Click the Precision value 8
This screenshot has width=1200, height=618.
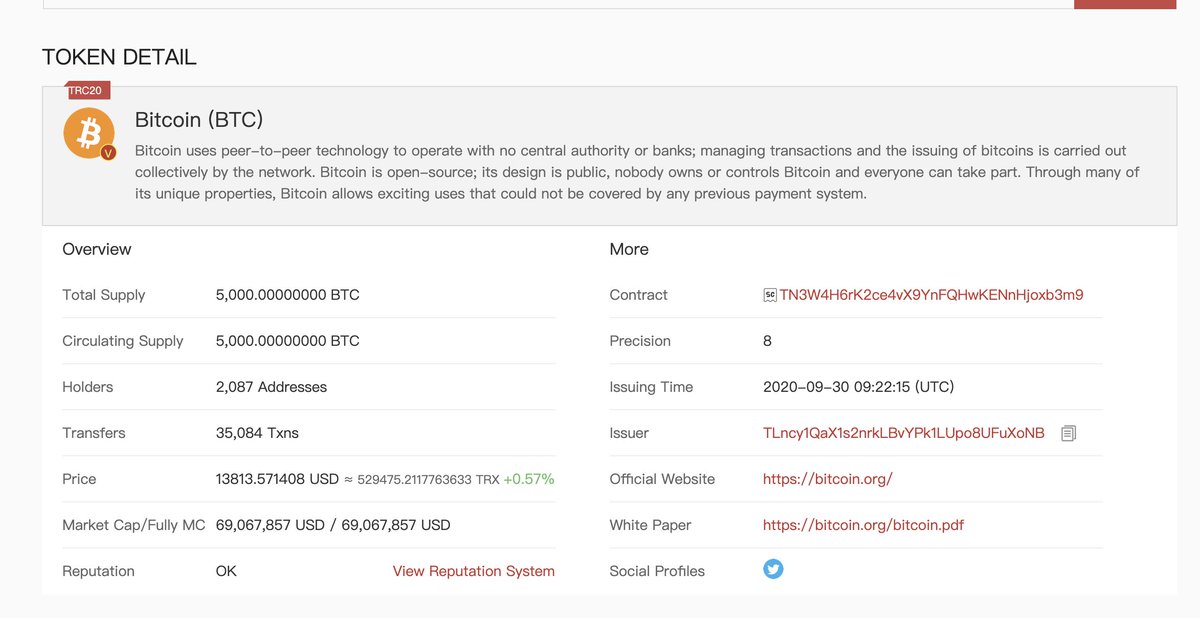tap(767, 341)
